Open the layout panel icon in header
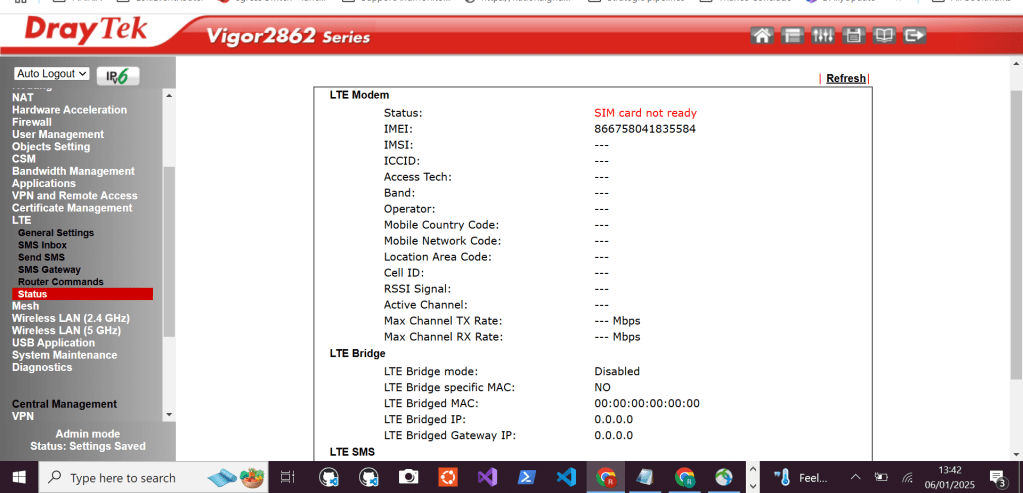The width and height of the screenshot is (1023, 493). click(x=792, y=35)
